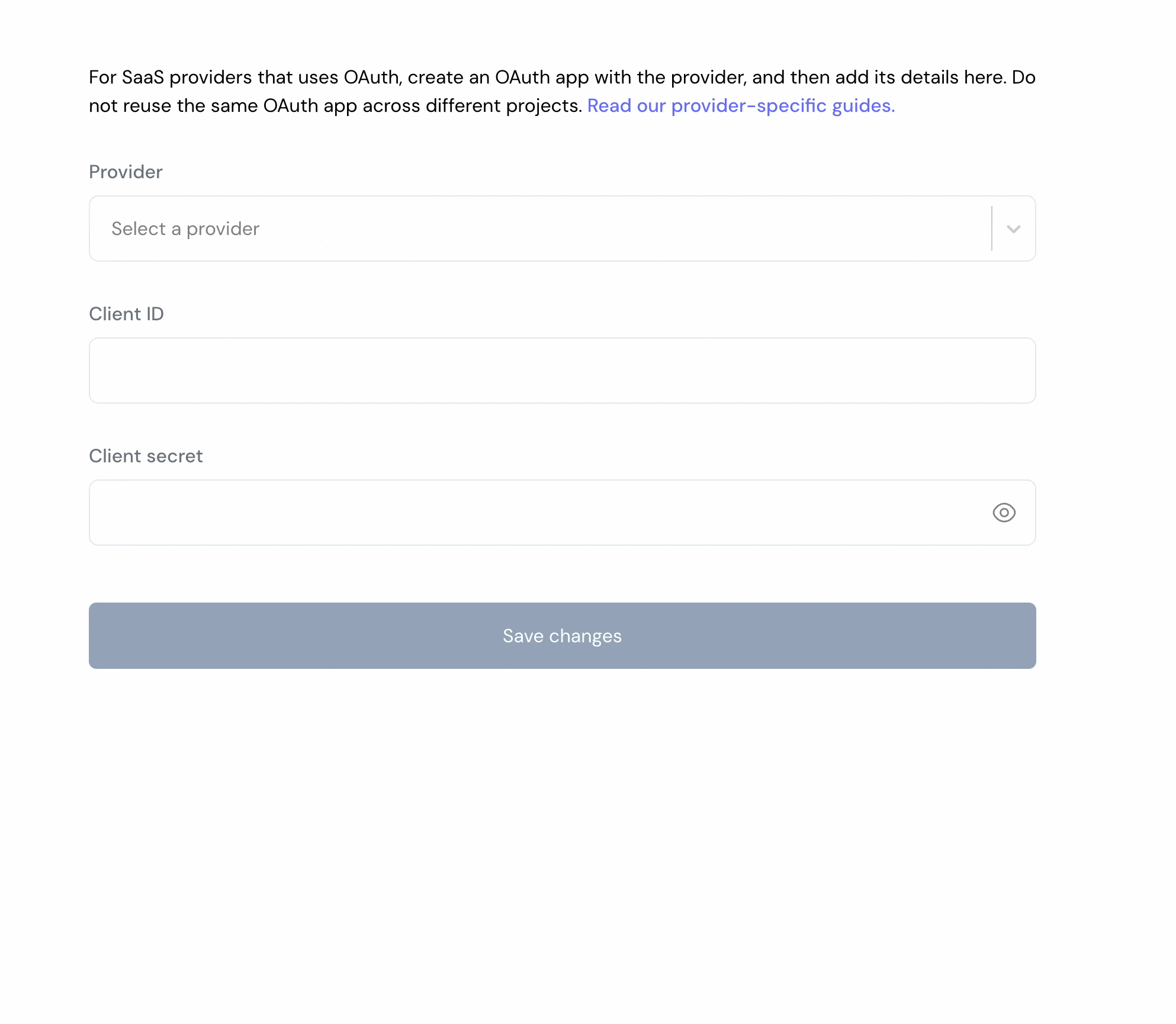This screenshot has height=1024, width=1176.
Task: Choose a provider from the dropdown list
Action: click(561, 228)
